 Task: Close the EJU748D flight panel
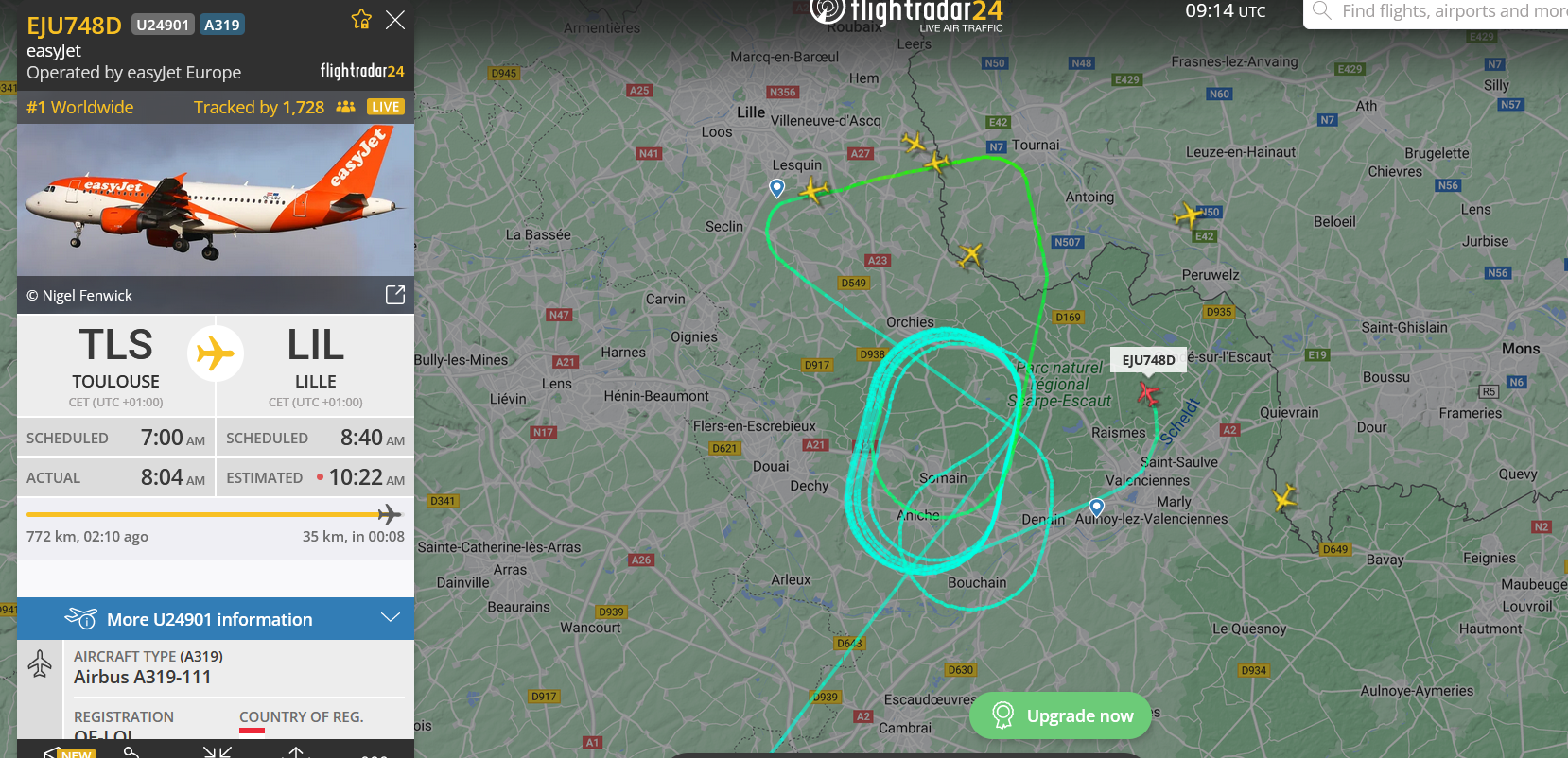coord(395,20)
